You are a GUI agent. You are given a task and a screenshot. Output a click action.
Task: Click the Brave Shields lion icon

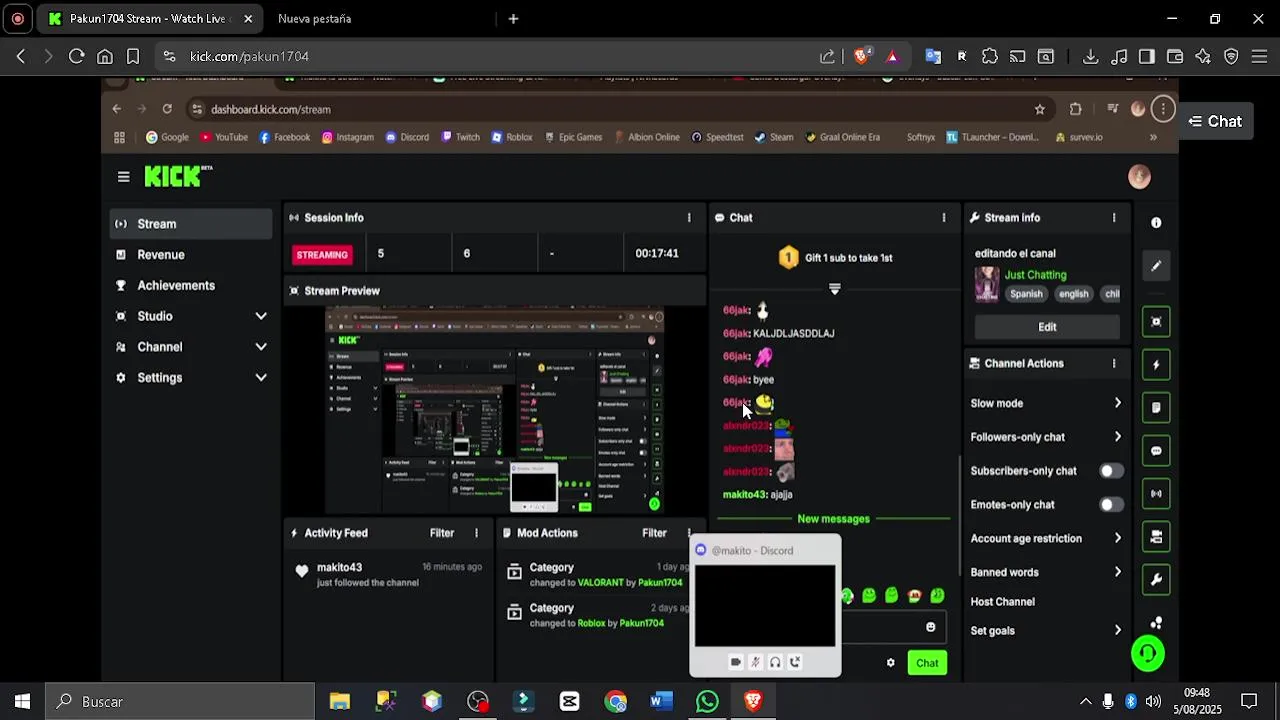point(861,56)
